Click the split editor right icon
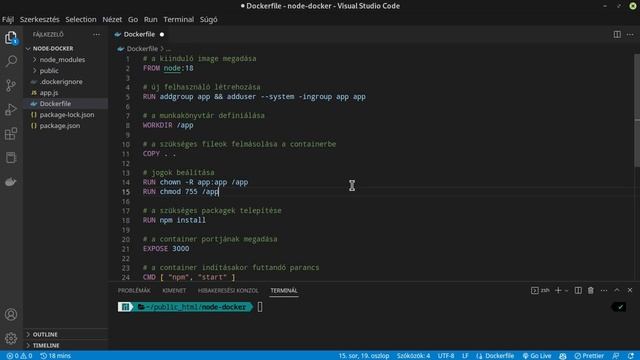The height and width of the screenshot is (360, 640). point(617,34)
